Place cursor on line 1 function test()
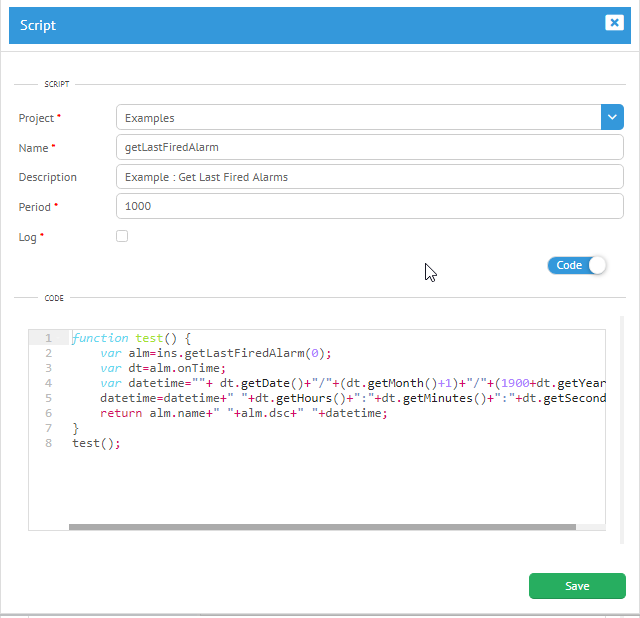Screen dimensions: 640x618 click(x=131, y=338)
